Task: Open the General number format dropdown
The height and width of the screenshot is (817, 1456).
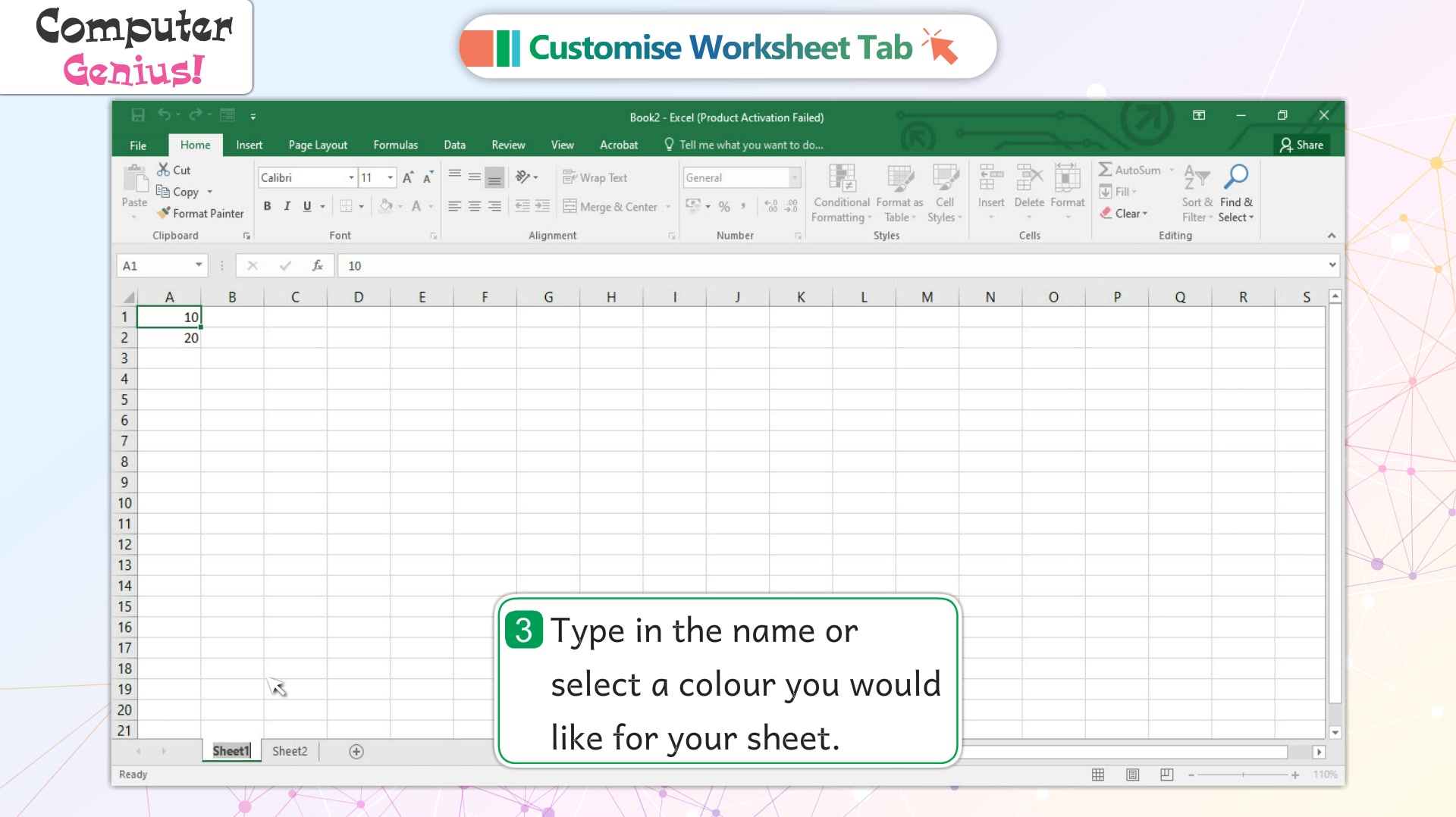Action: (x=795, y=177)
